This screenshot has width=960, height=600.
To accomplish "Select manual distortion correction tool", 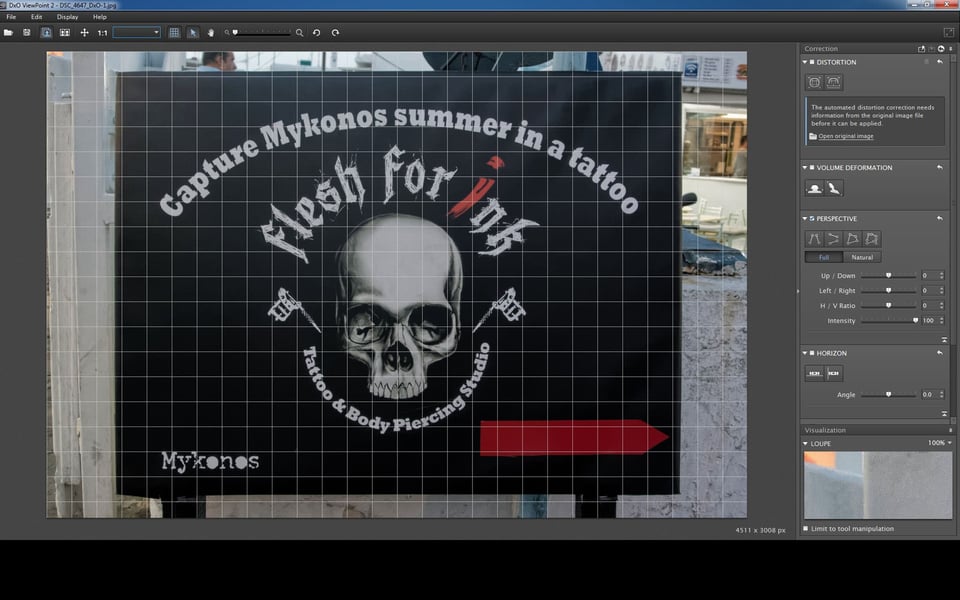I will tap(833, 82).
